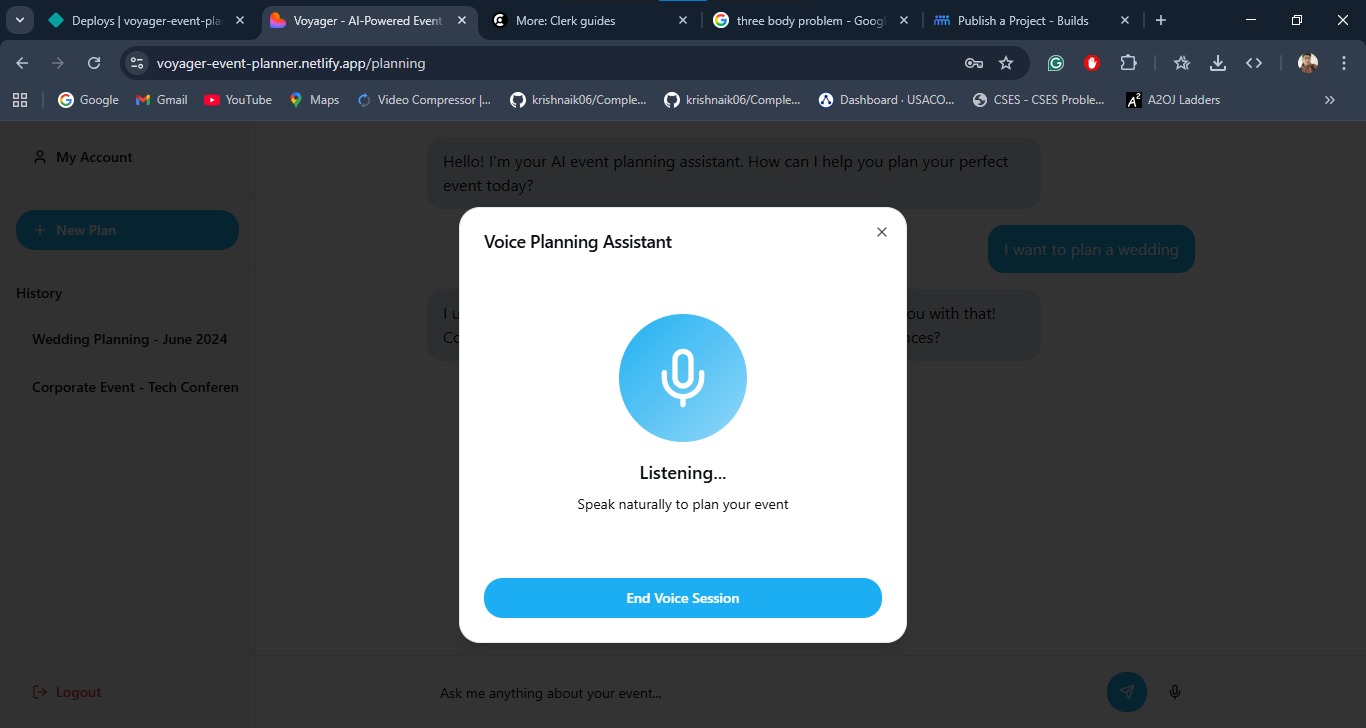Bookmark this page with the star icon
The height and width of the screenshot is (728, 1366).
tap(1006, 63)
